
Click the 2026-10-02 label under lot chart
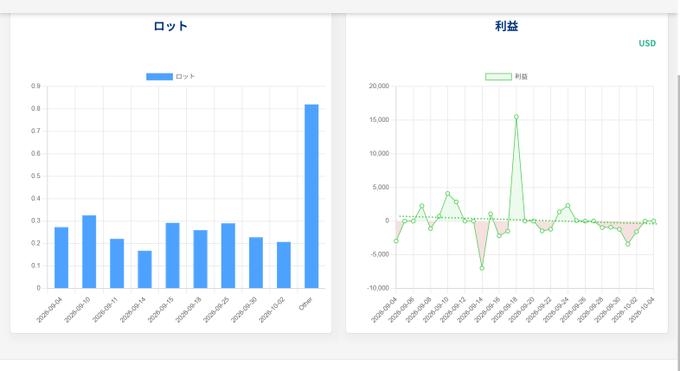(272, 310)
